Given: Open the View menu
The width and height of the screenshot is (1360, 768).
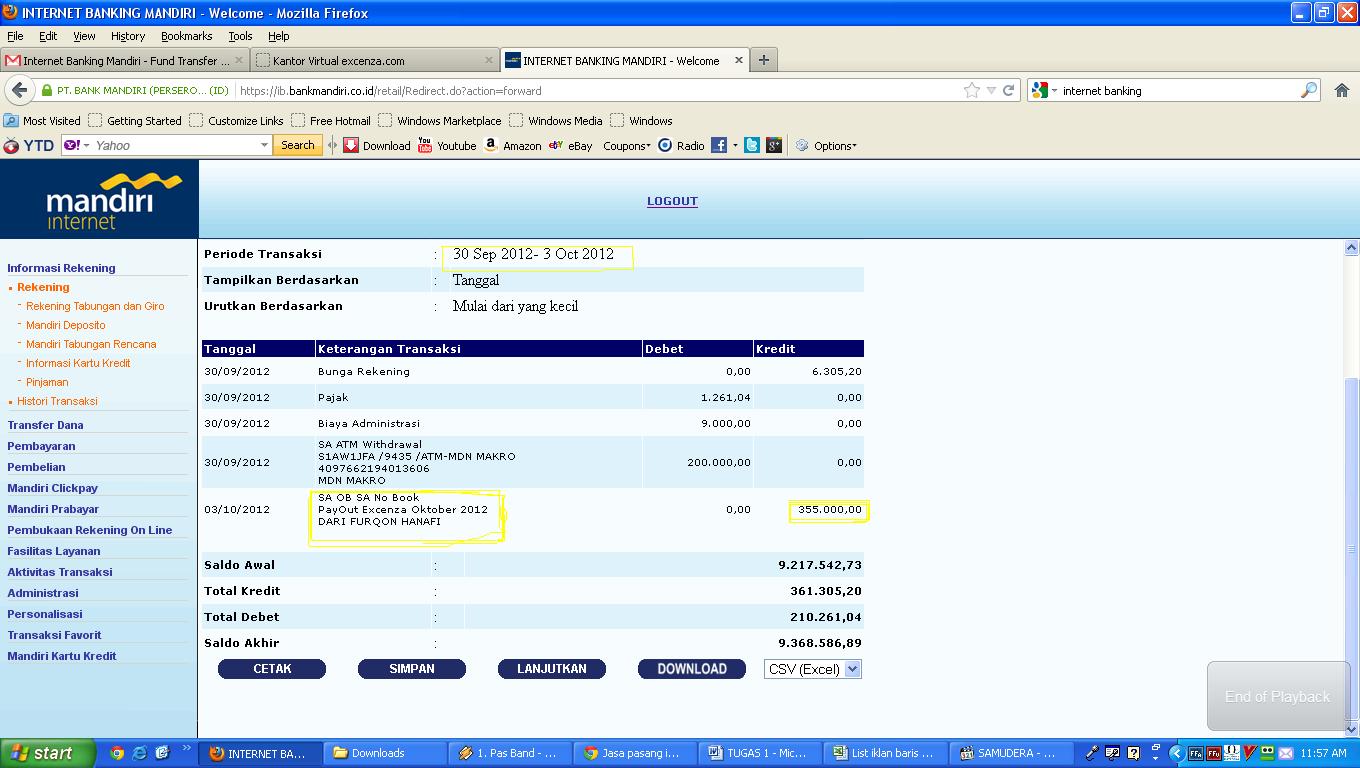Looking at the screenshot, I should (84, 36).
